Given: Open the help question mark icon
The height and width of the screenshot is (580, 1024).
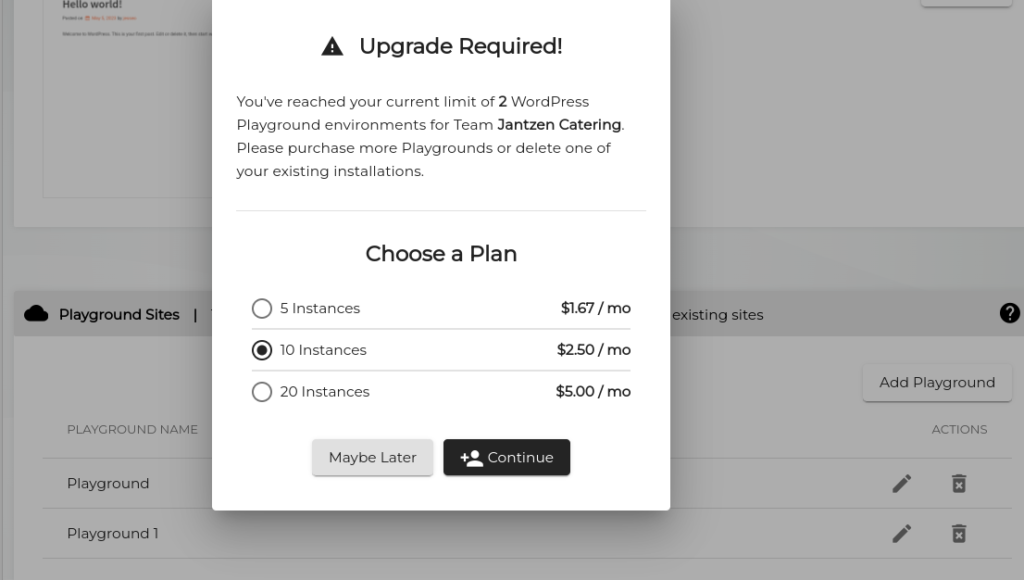Looking at the screenshot, I should click(1009, 313).
